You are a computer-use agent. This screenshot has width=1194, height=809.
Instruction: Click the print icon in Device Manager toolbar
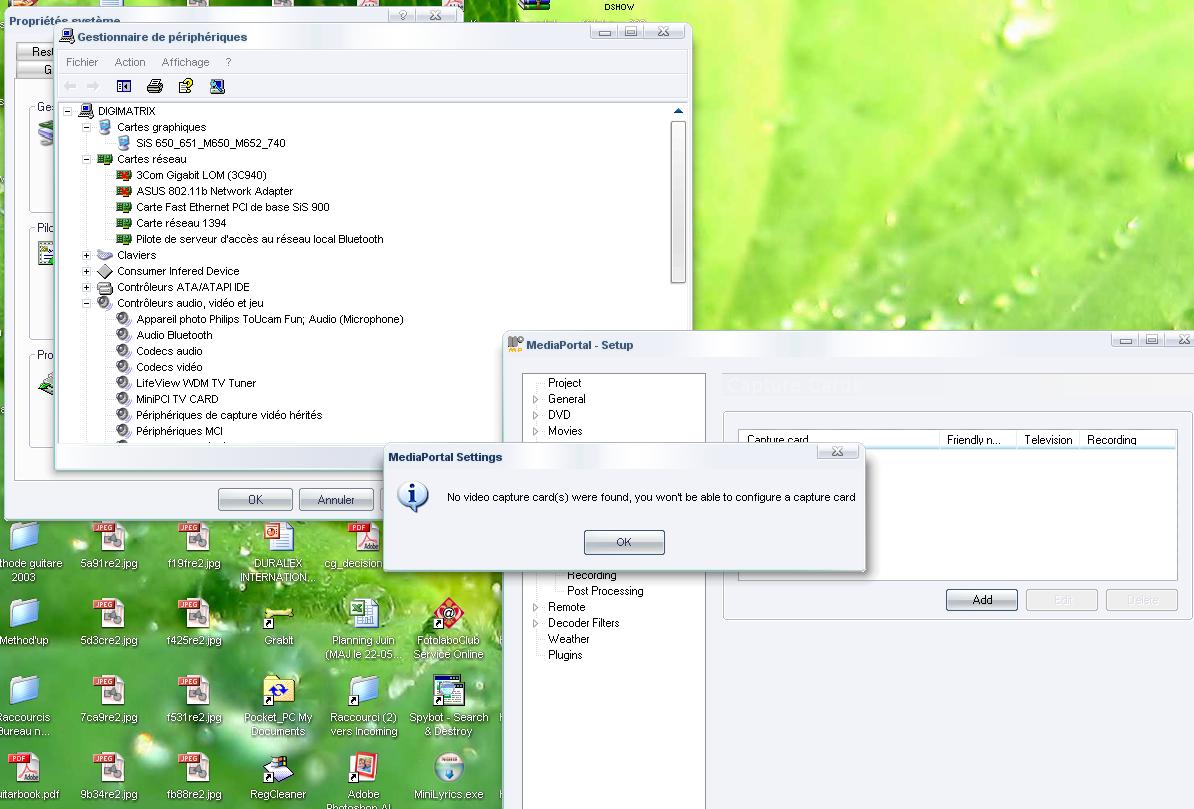(x=155, y=87)
